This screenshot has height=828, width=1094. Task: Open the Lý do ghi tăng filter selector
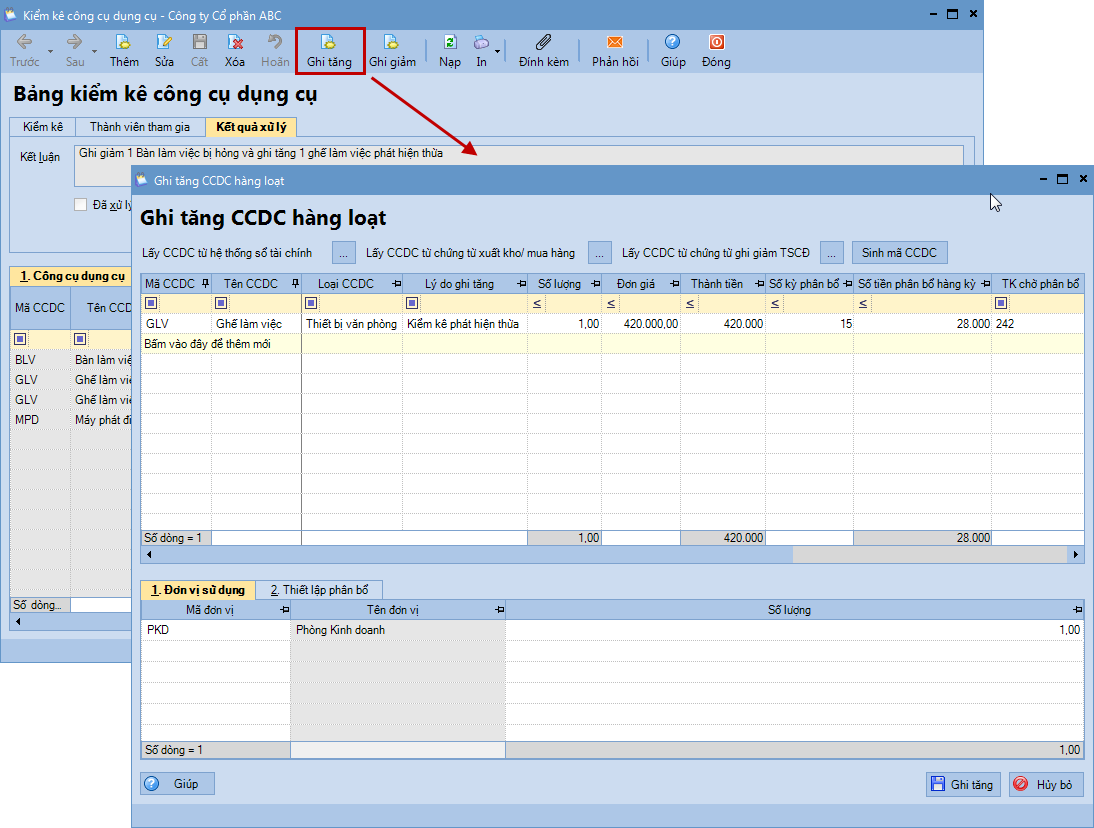[412, 303]
